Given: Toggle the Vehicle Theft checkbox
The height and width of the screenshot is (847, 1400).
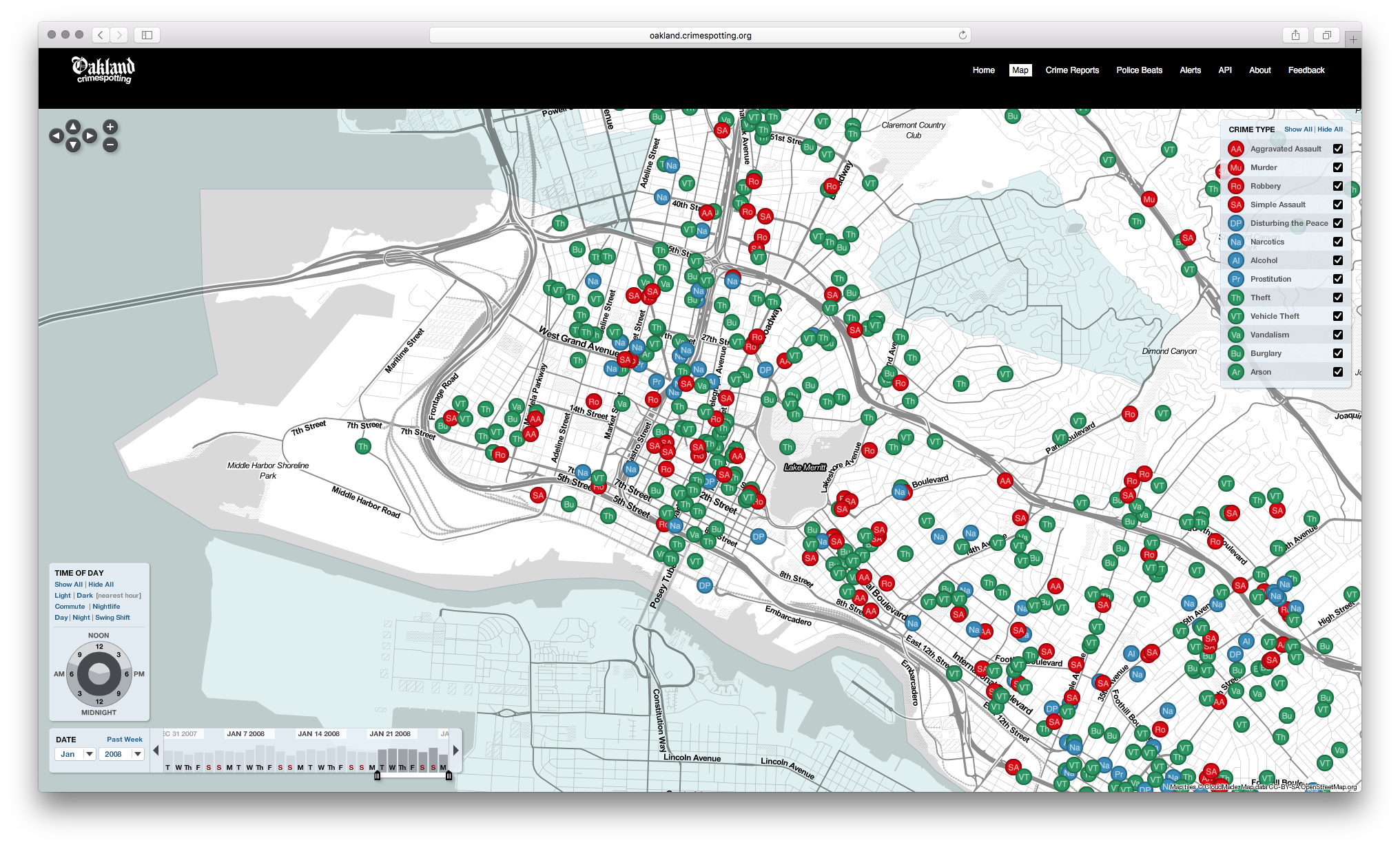Looking at the screenshot, I should coord(1337,316).
